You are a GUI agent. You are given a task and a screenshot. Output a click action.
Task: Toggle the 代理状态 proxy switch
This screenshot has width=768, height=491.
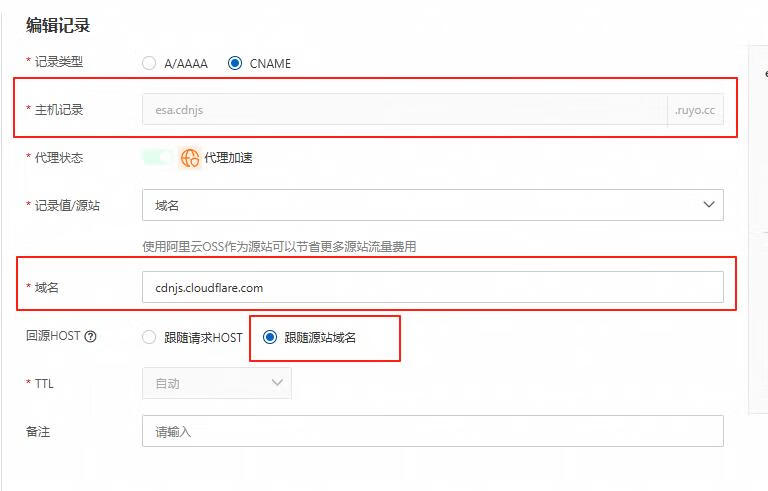[157, 157]
